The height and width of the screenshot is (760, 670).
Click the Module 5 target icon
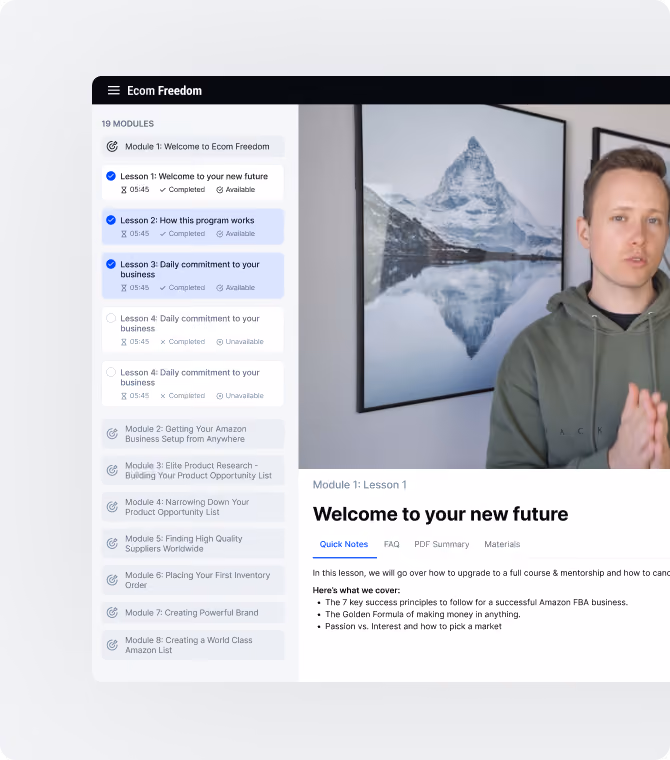112,543
